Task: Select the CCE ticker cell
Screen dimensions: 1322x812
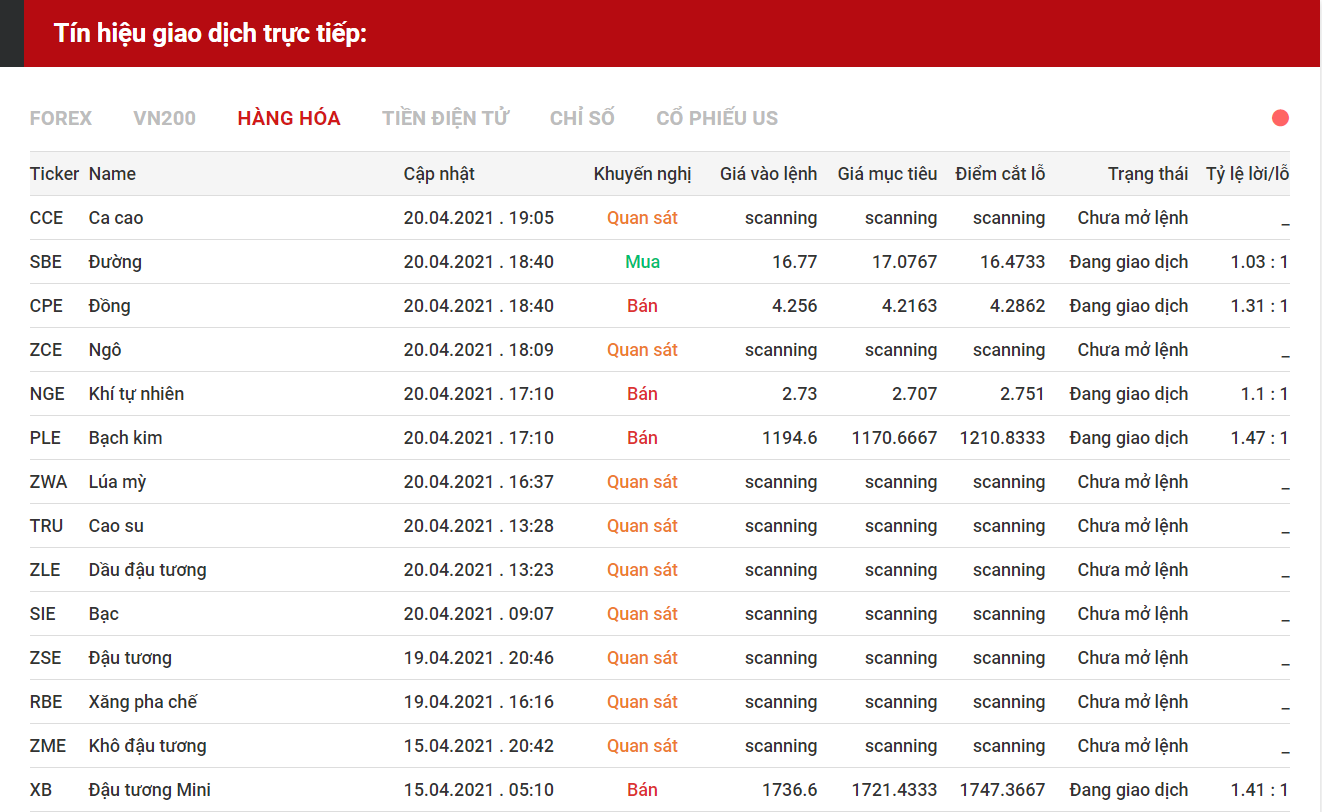Action: (46, 218)
